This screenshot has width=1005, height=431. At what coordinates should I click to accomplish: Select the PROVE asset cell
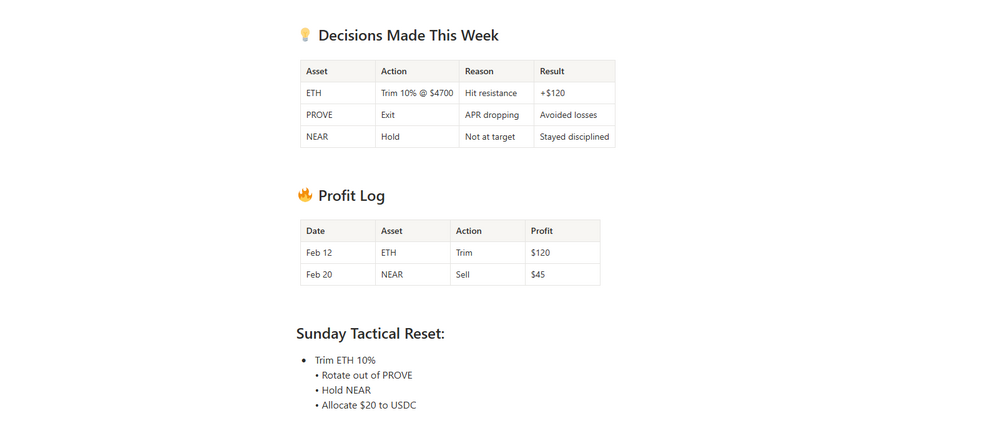(x=338, y=115)
